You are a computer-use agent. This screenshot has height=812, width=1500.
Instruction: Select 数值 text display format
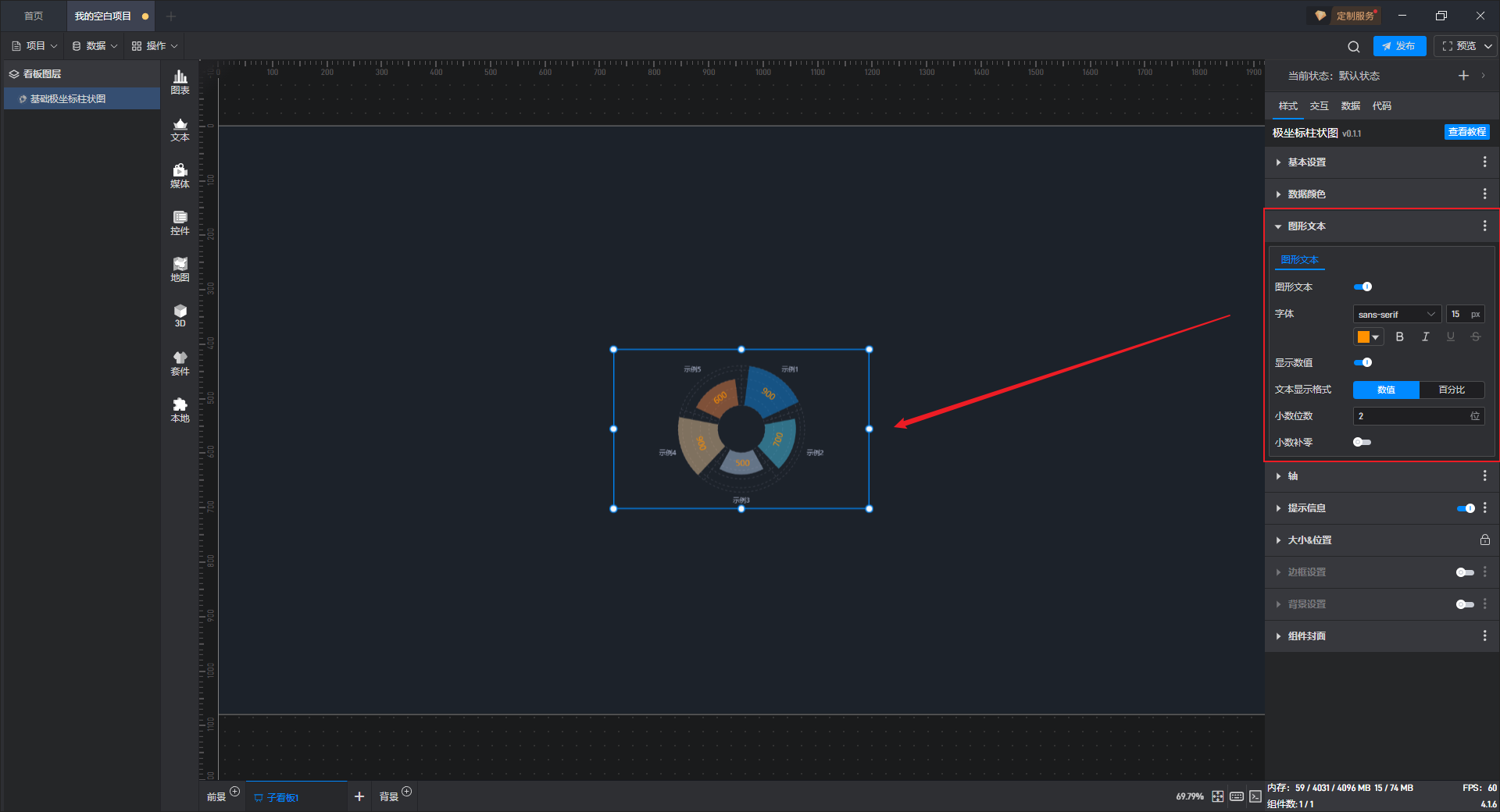[1386, 390]
